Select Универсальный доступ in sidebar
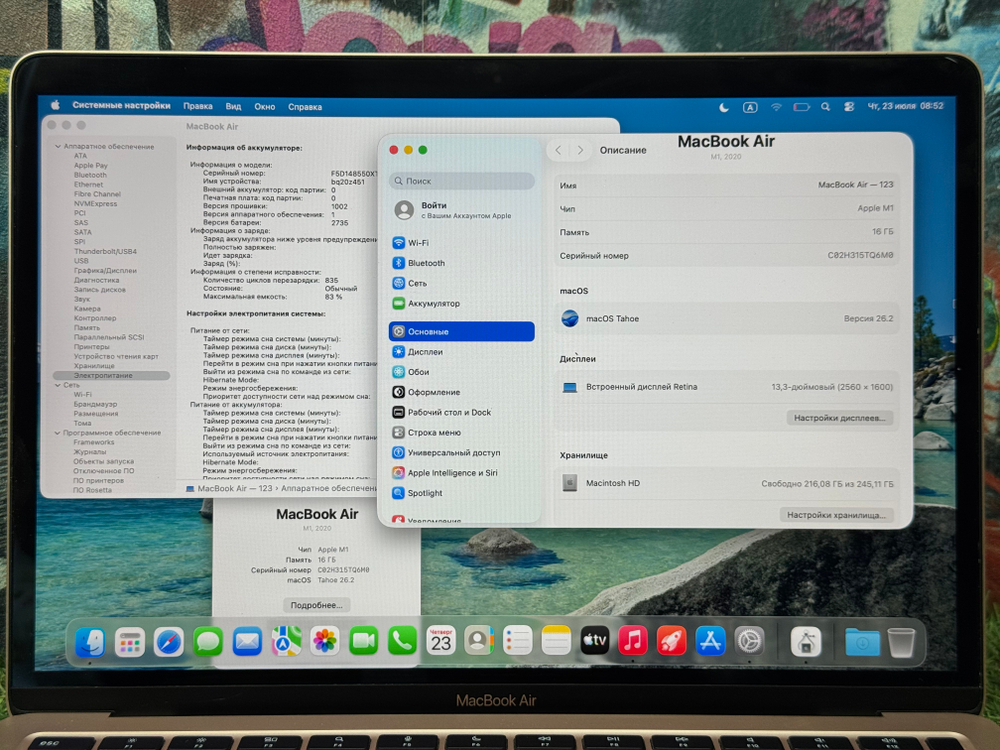Screen dimensions: 1000x750 pos(462,453)
